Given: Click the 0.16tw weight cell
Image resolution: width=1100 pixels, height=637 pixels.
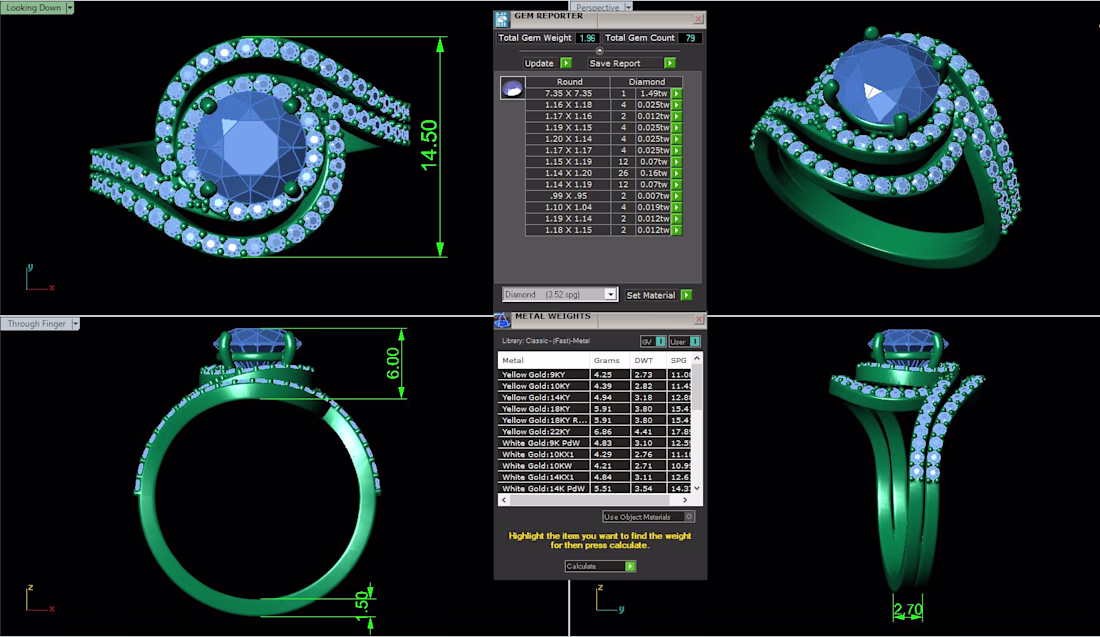Looking at the screenshot, I should point(653,173).
